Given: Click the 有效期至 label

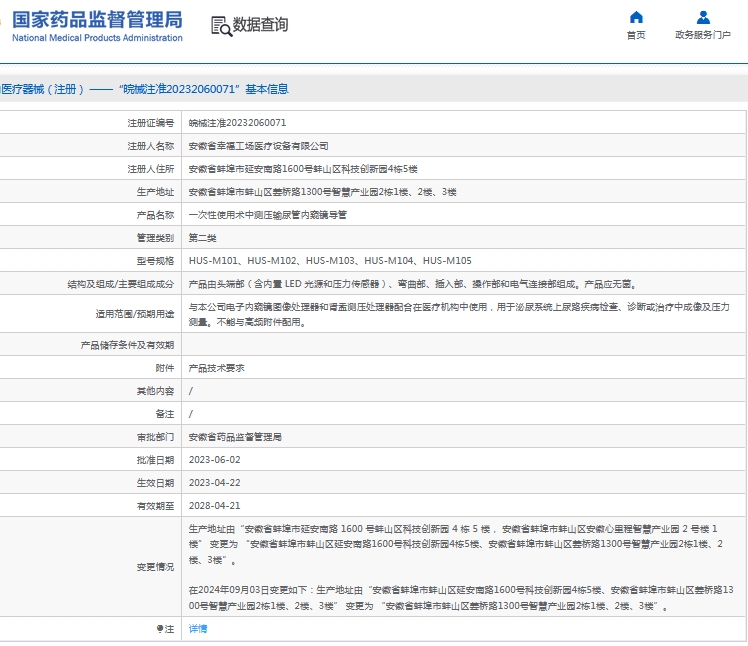Looking at the screenshot, I should coord(156,506).
